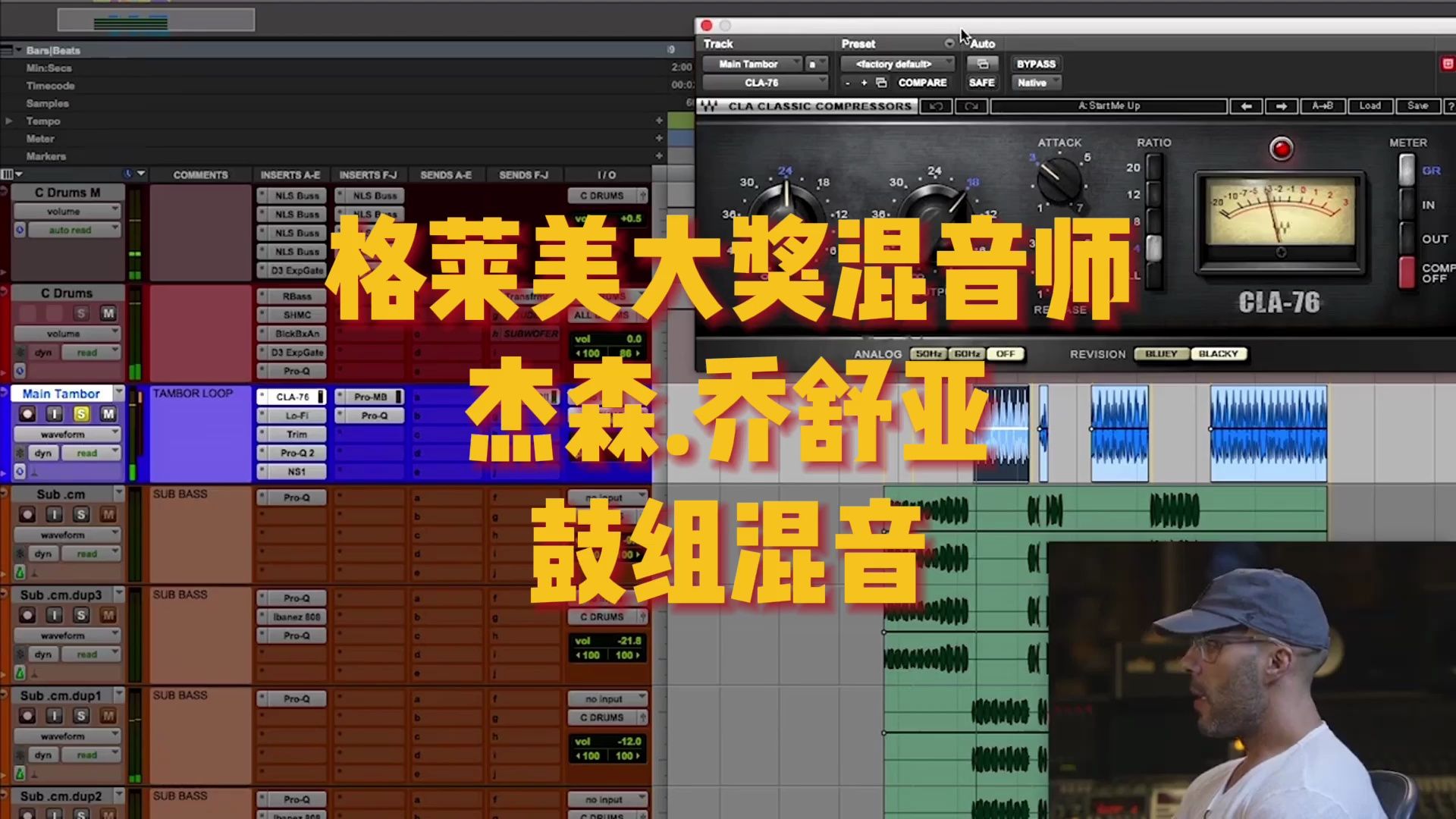Select 60Hz analog mode
Image resolution: width=1456 pixels, height=819 pixels.
(x=967, y=354)
